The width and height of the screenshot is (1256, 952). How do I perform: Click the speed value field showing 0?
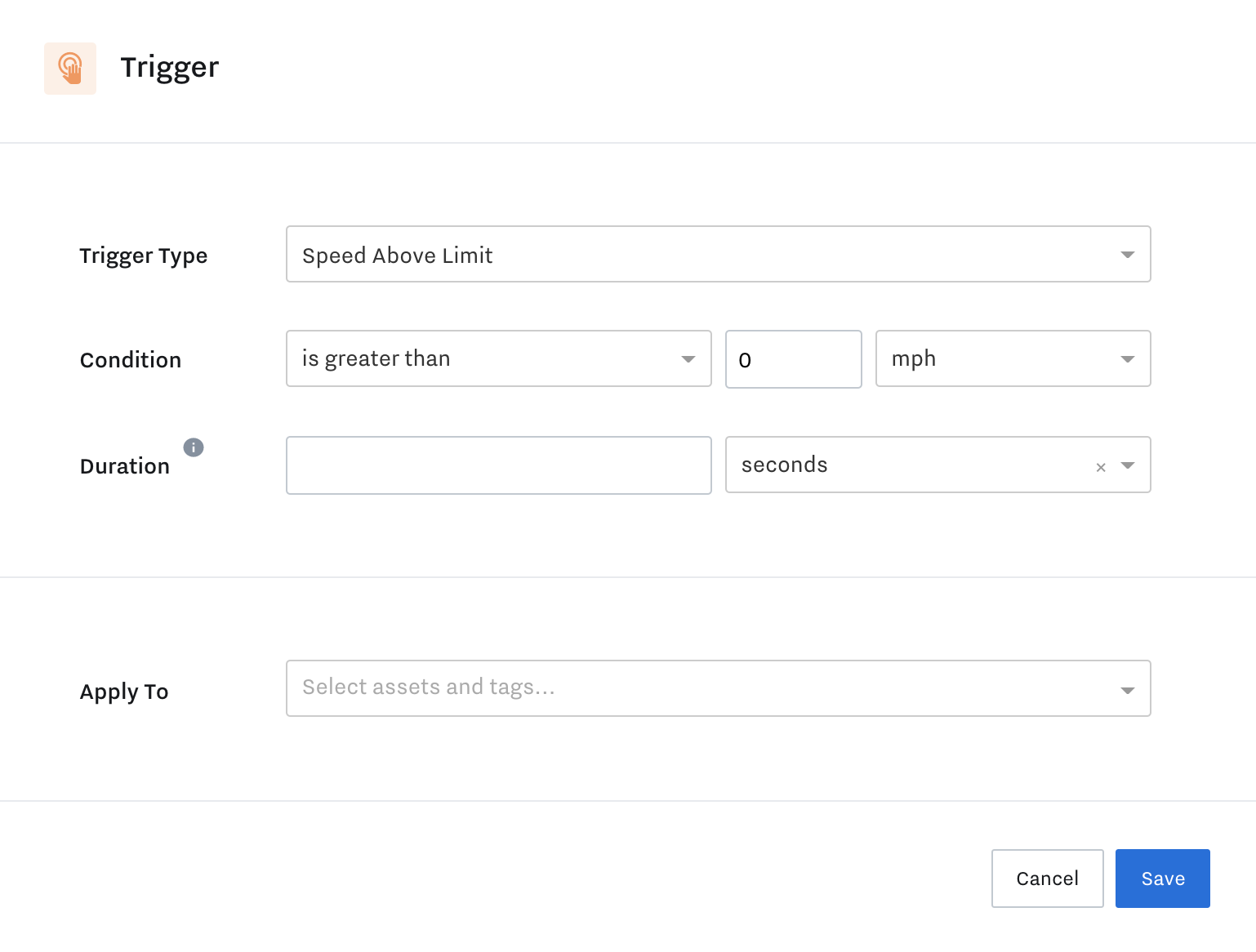[x=792, y=359]
